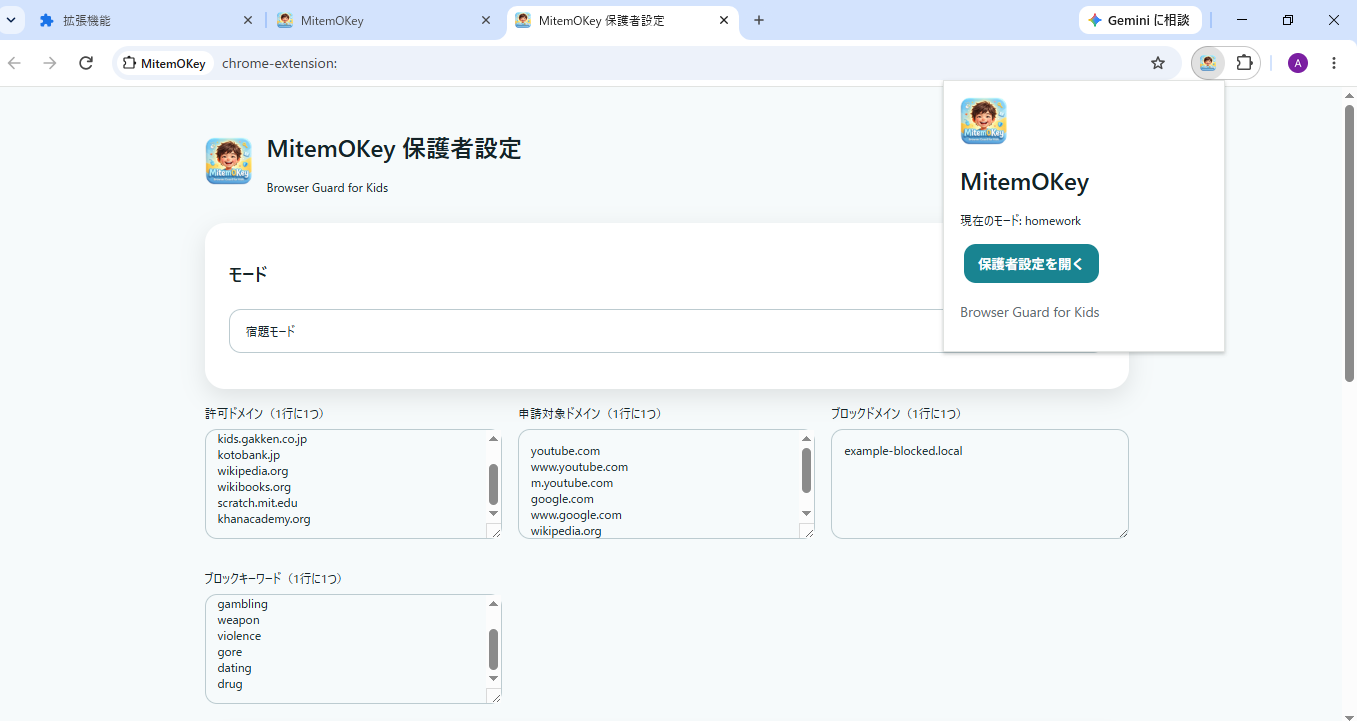1357x721 pixels.
Task: Click the m.youtube.com entry
Action: [572, 483]
